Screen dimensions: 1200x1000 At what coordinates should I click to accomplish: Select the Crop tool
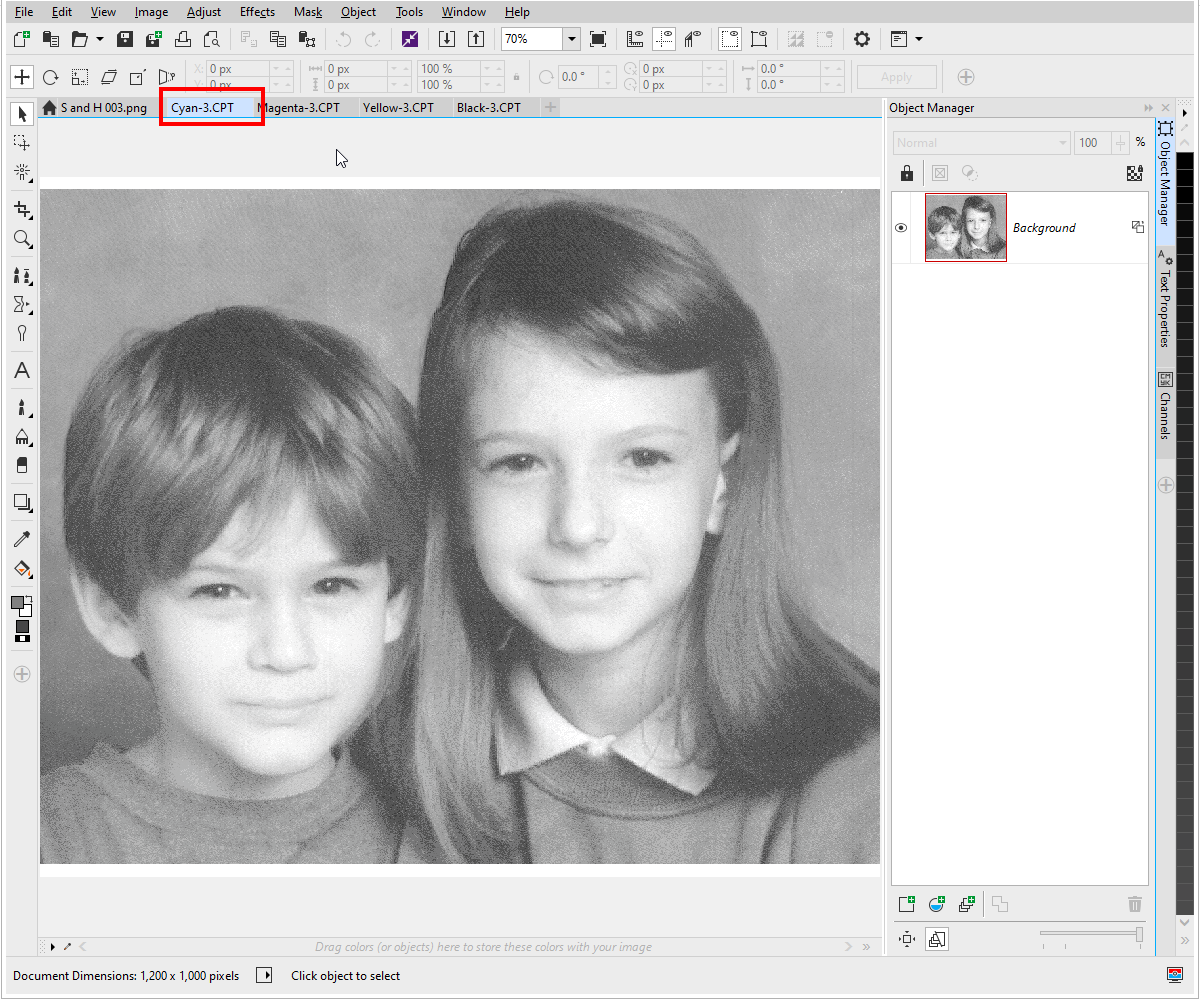tap(22, 210)
